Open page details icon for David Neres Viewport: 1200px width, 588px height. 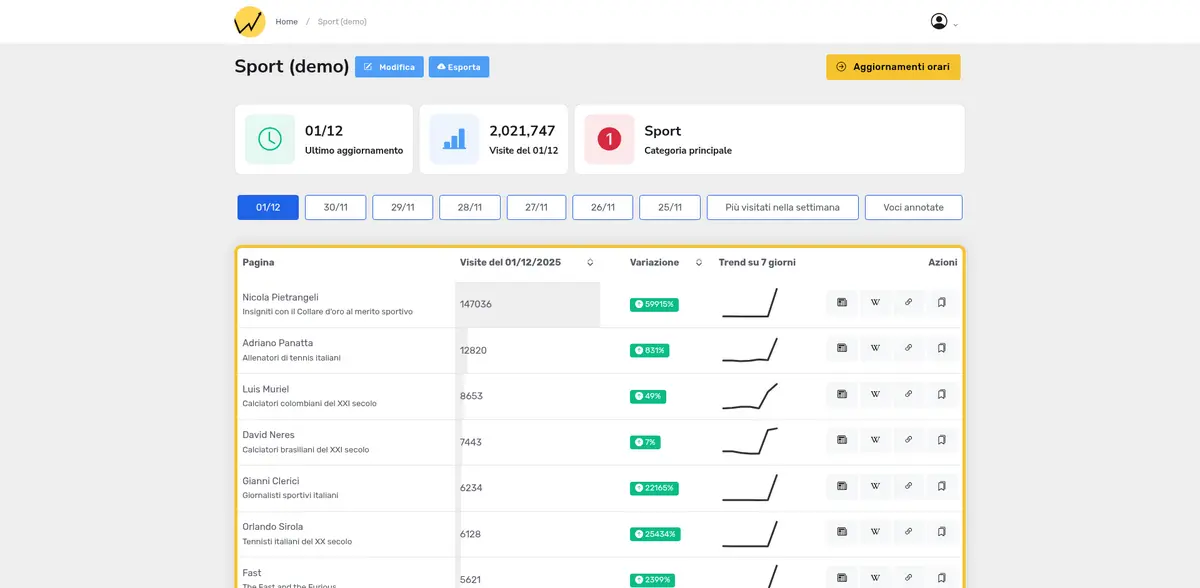pyautogui.click(x=842, y=440)
